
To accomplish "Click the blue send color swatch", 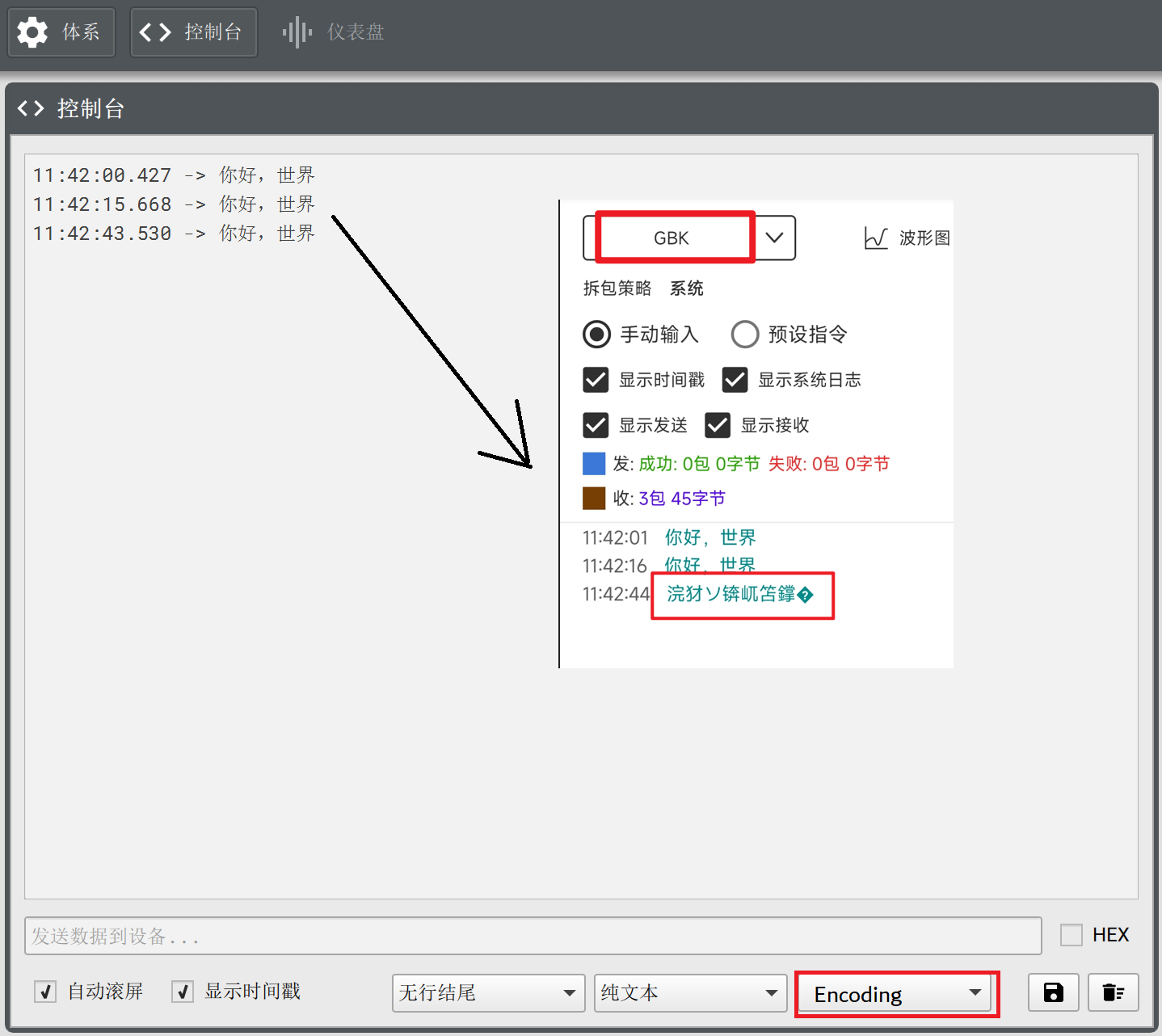I will click(x=594, y=463).
